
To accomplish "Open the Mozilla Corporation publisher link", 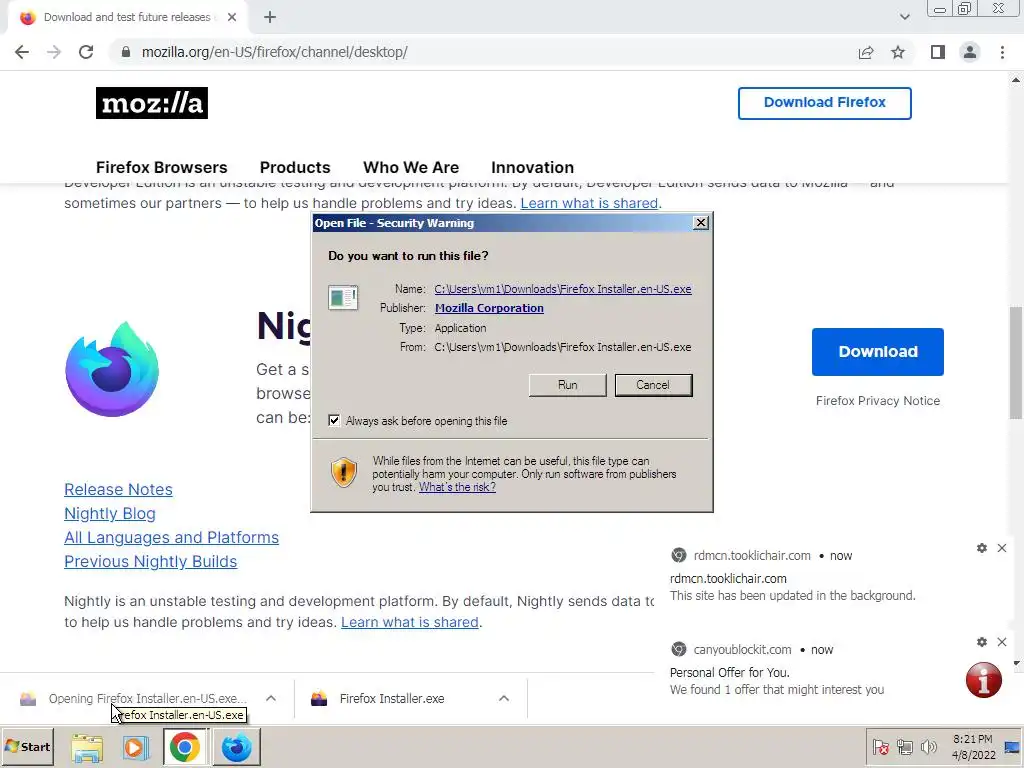I will pyautogui.click(x=489, y=308).
